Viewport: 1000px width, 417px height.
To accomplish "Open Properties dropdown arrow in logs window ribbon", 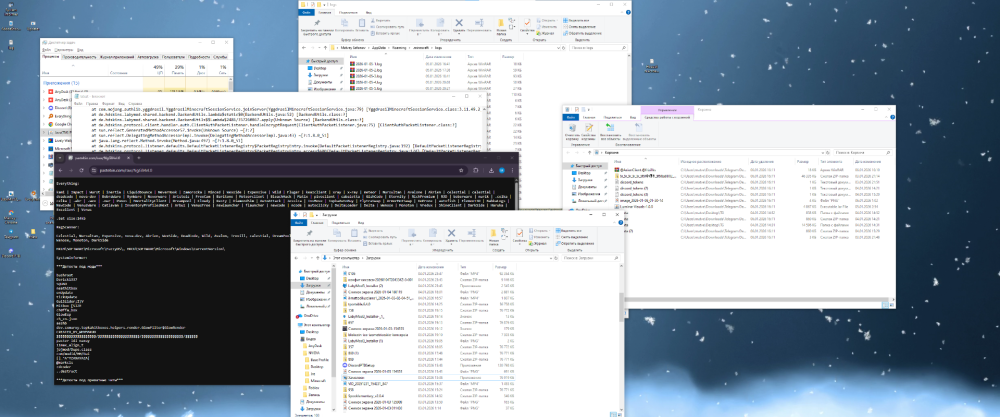I will click(x=527, y=34).
